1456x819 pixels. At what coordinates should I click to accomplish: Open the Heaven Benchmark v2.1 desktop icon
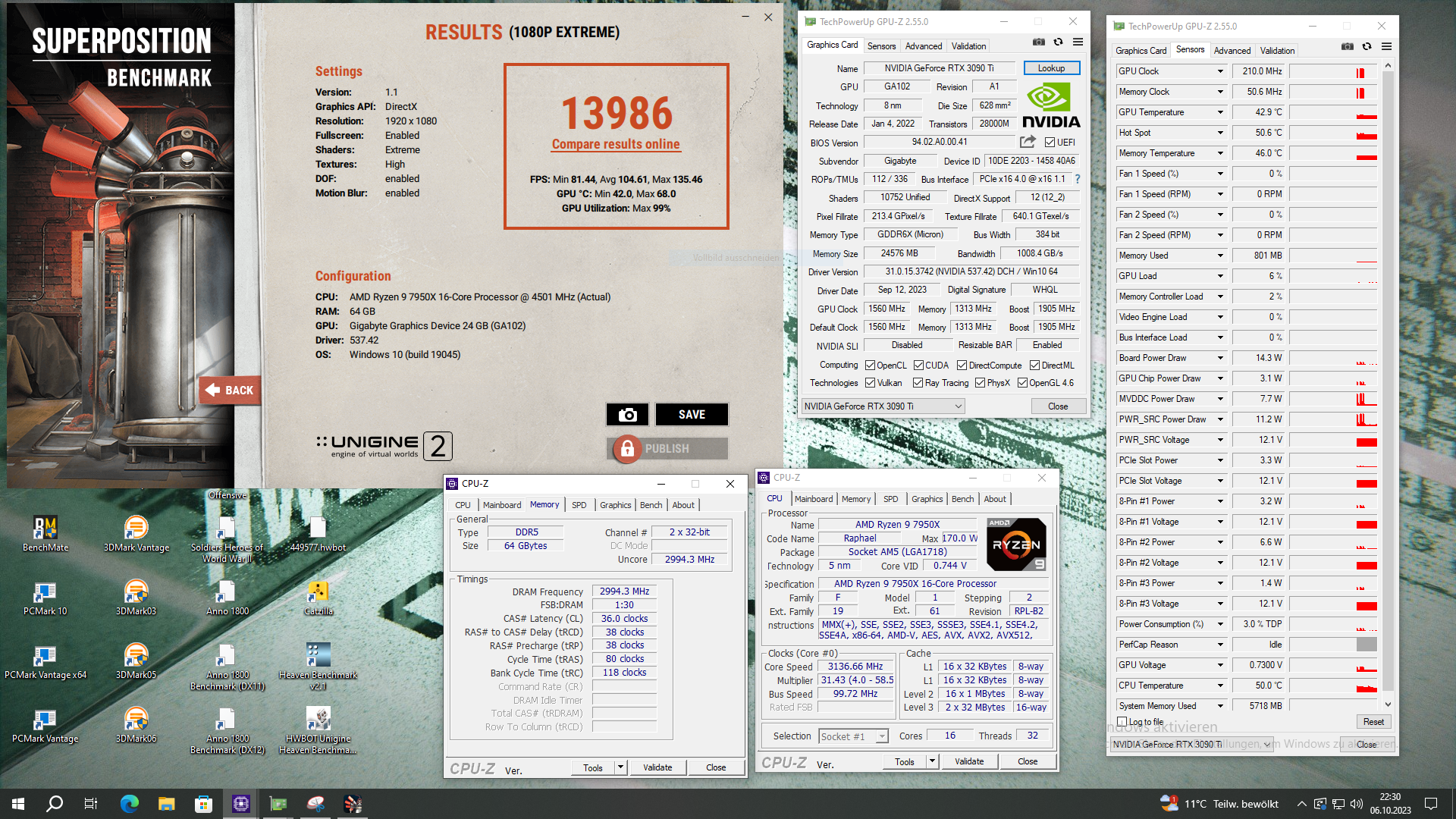click(318, 667)
